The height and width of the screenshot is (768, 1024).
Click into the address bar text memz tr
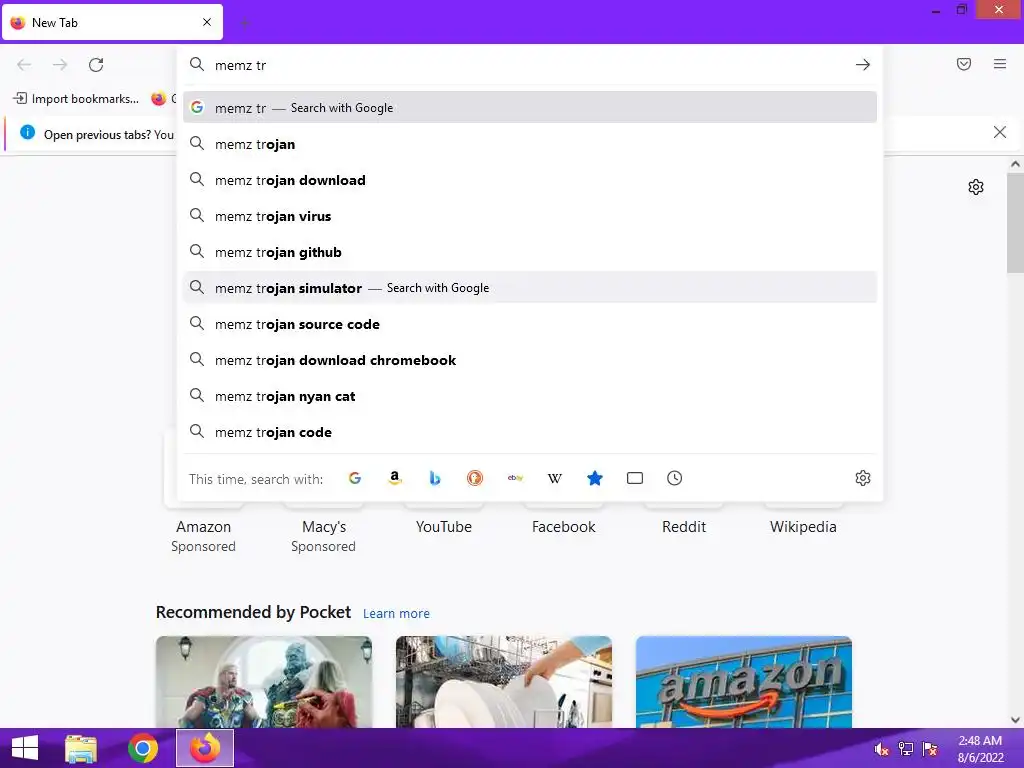240,65
